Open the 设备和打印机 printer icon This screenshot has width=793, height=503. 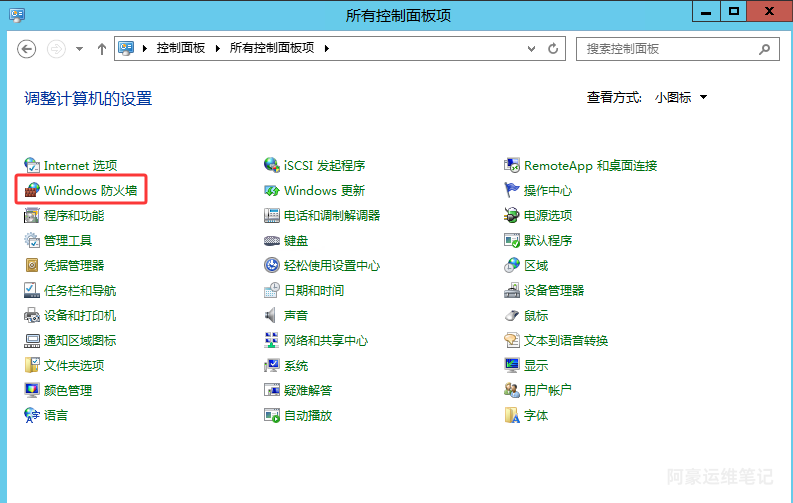32,315
